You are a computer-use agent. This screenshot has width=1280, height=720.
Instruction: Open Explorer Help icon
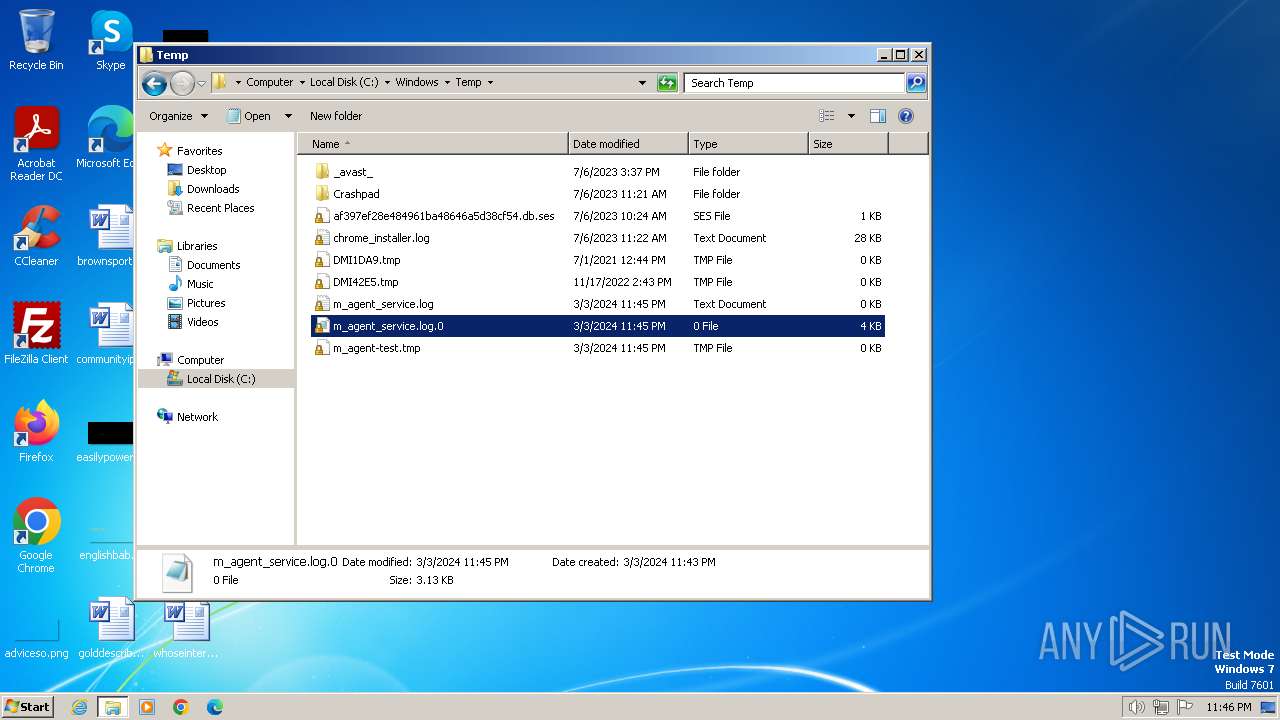(906, 116)
